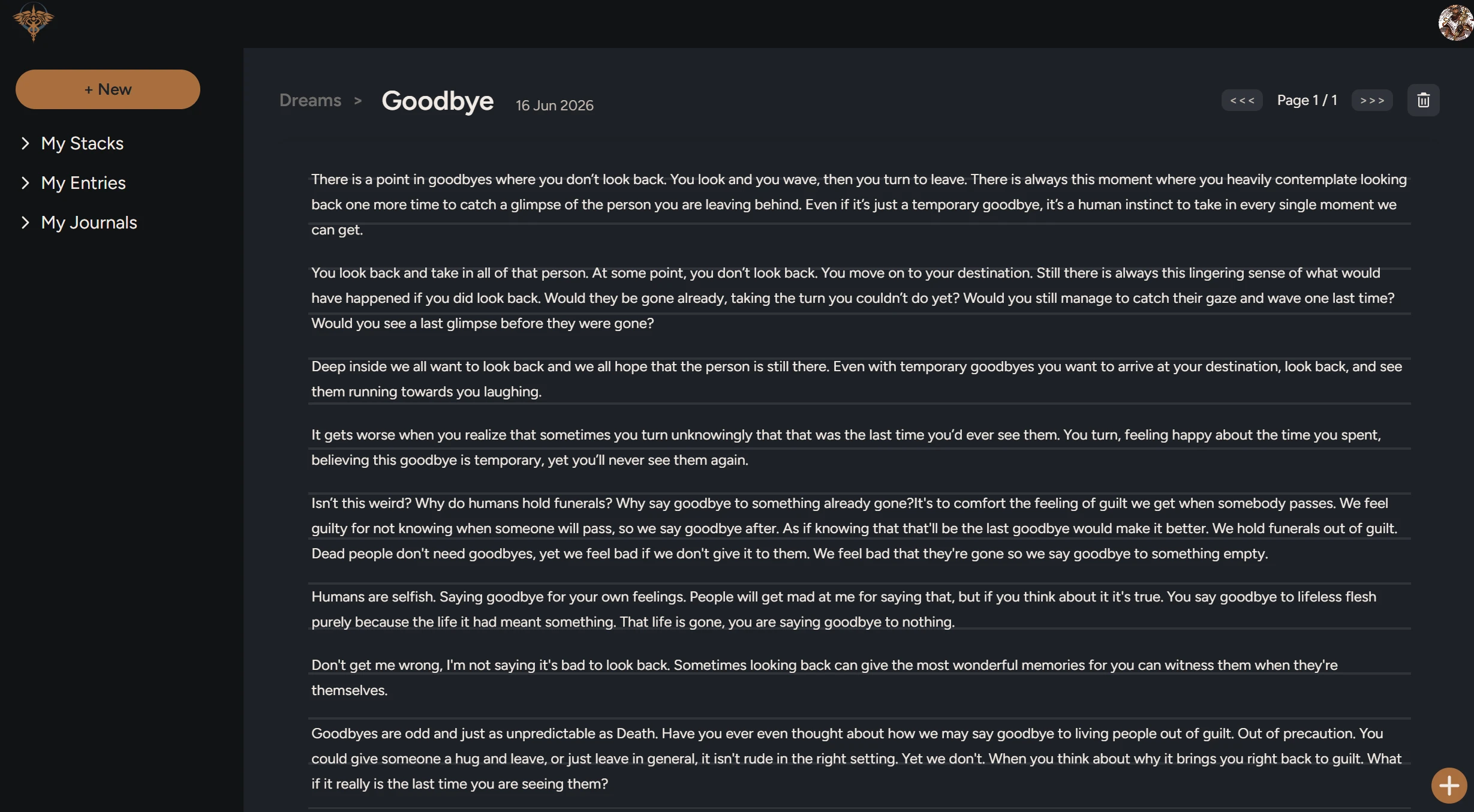Open the user profile avatar
1474x812 pixels.
click(1455, 23)
